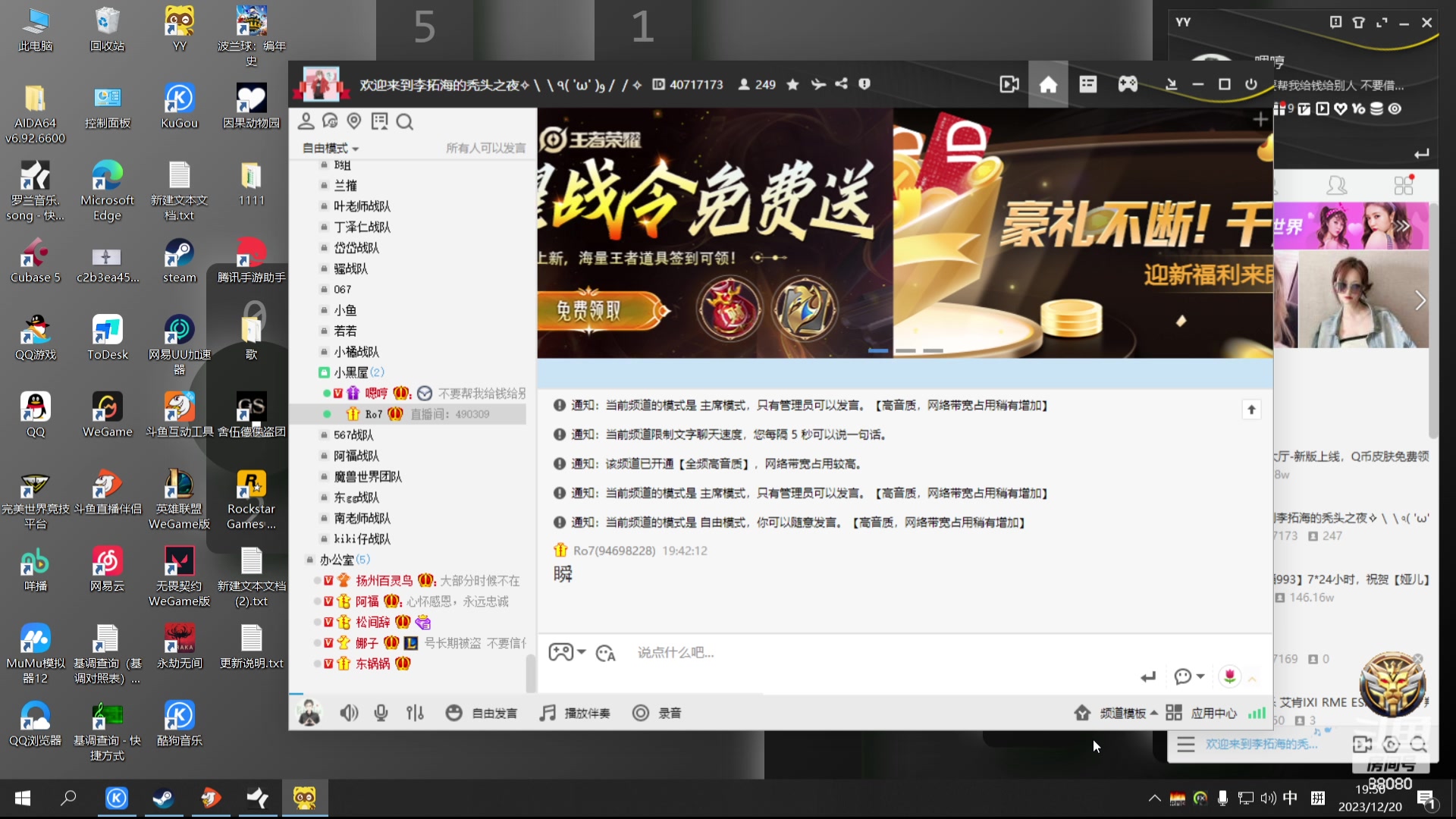Open the audio mixer sliders control

415,713
